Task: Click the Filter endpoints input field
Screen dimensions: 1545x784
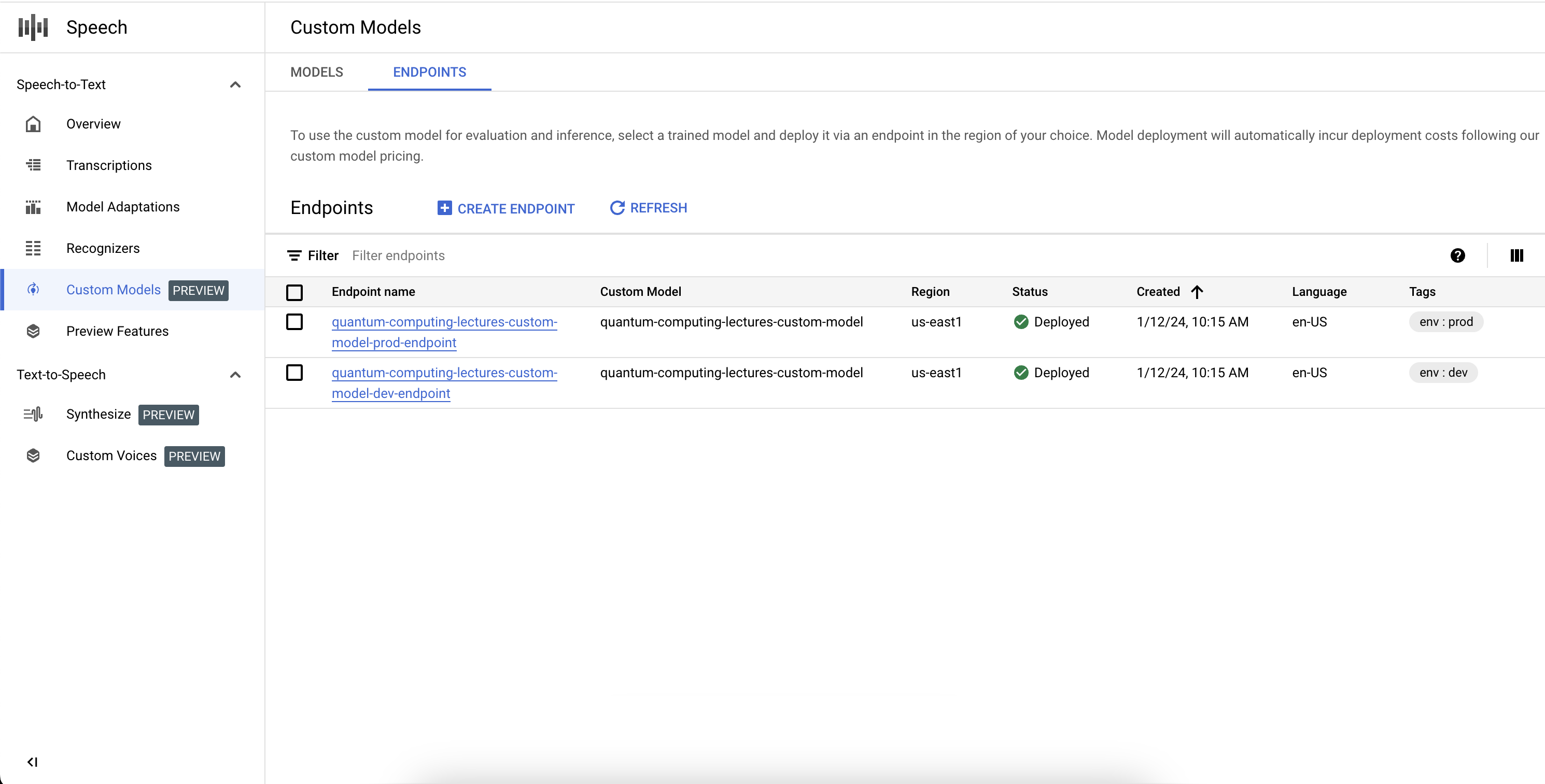Action: point(400,255)
